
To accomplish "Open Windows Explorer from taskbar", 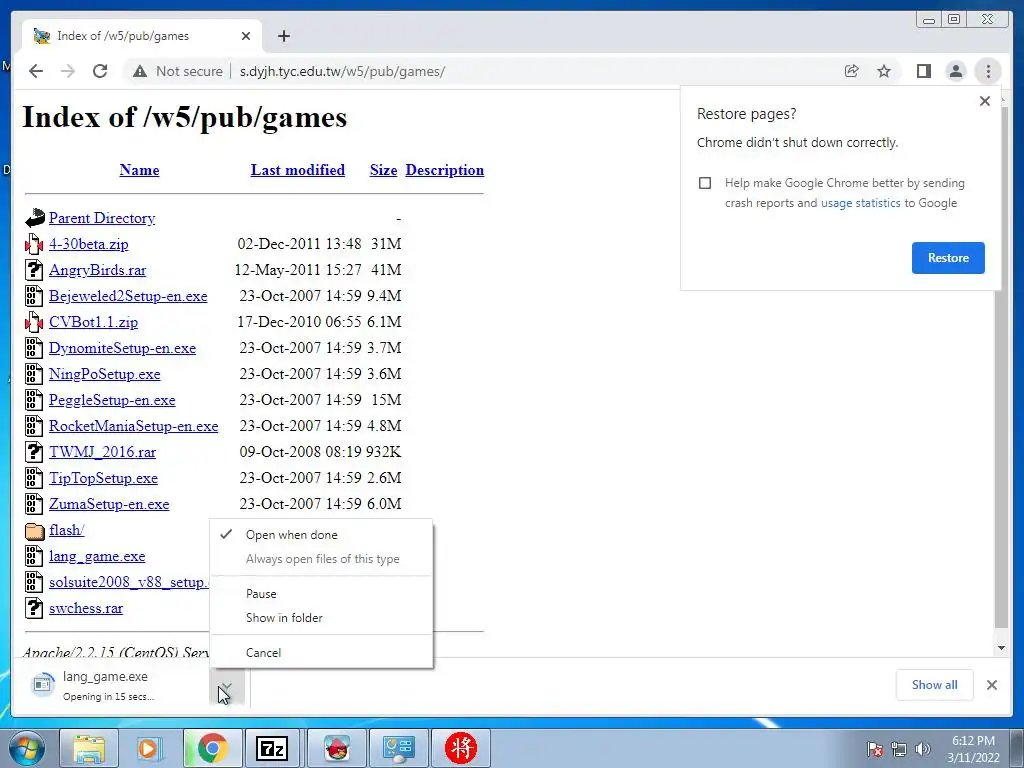I will (89, 748).
